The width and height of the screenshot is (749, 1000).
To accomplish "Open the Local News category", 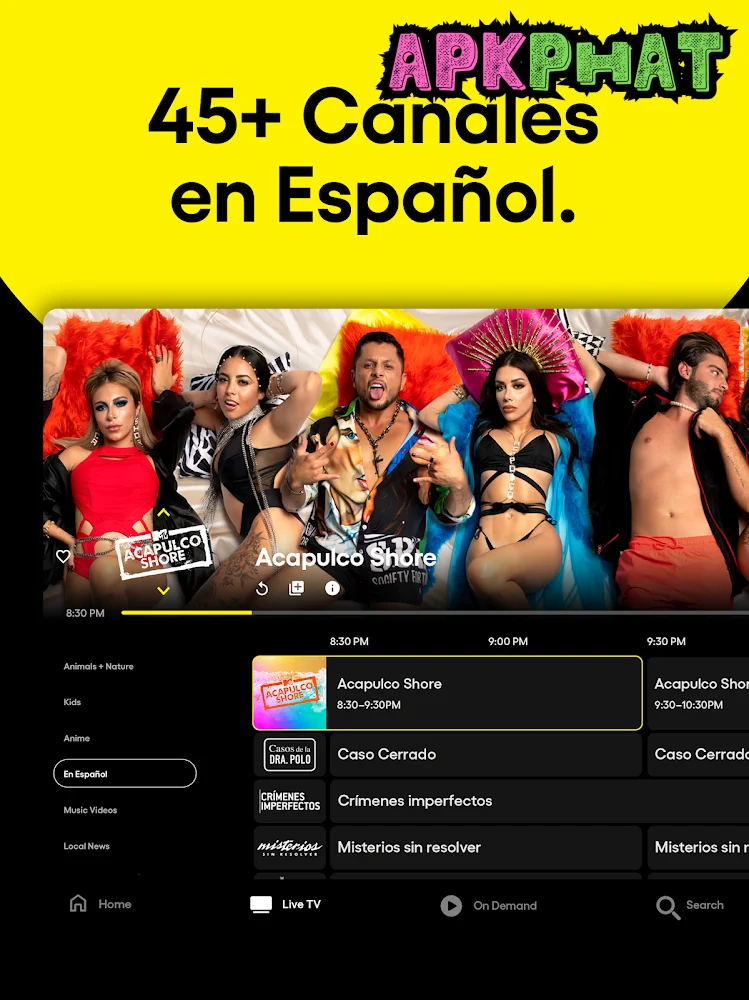I will 86,846.
